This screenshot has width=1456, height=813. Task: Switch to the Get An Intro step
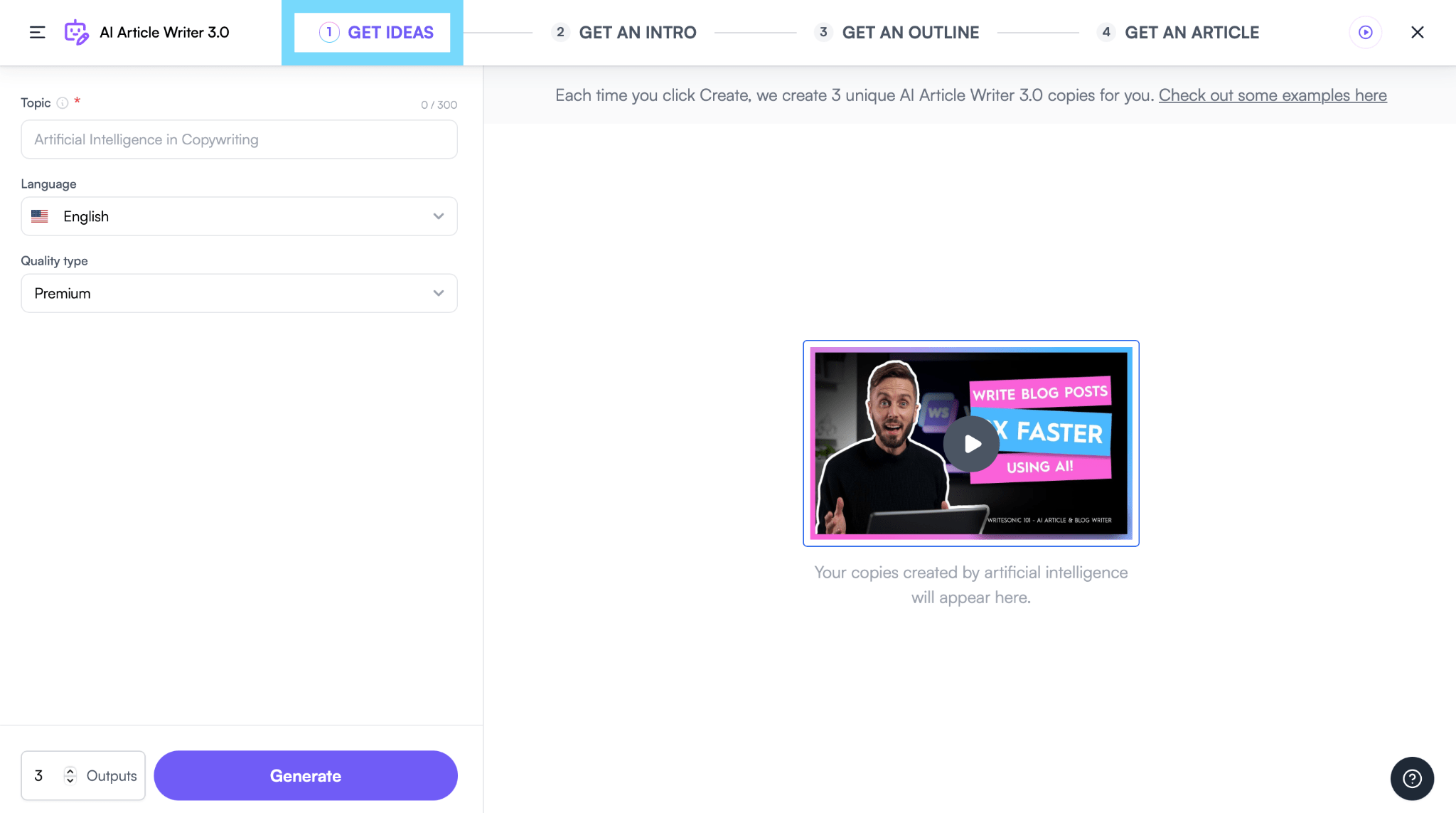[623, 32]
